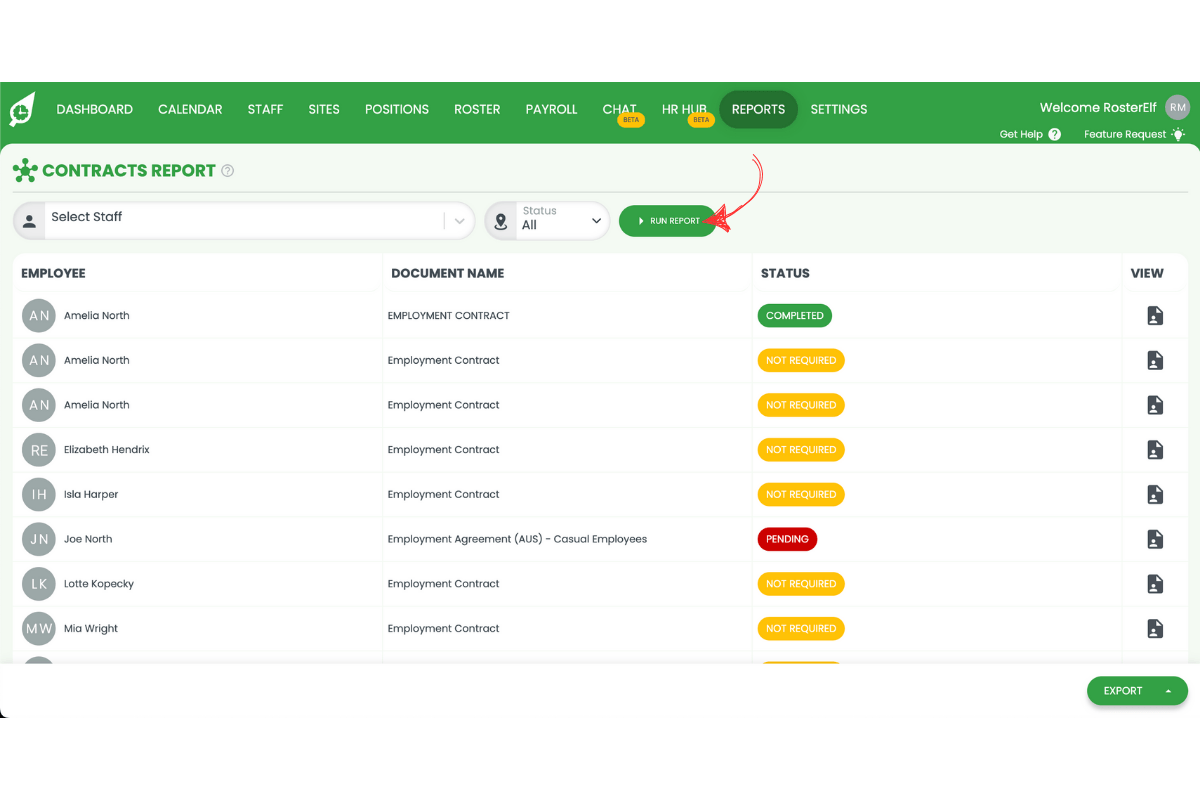Click the RosterElf leaf logo
This screenshot has height=800, width=1200.
[21, 110]
